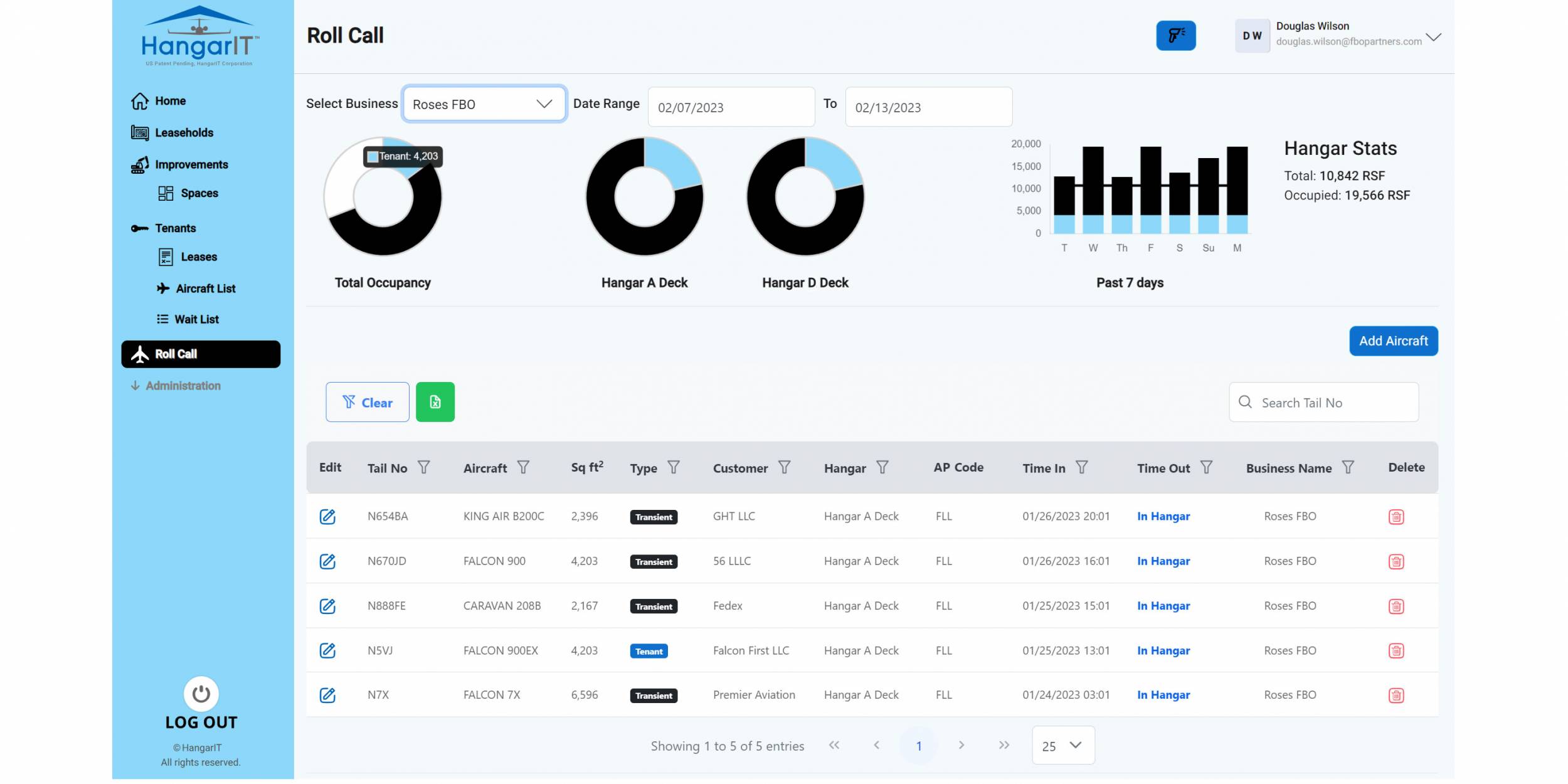
Task: Change the 25 rows per page dropdown
Action: point(1063,746)
